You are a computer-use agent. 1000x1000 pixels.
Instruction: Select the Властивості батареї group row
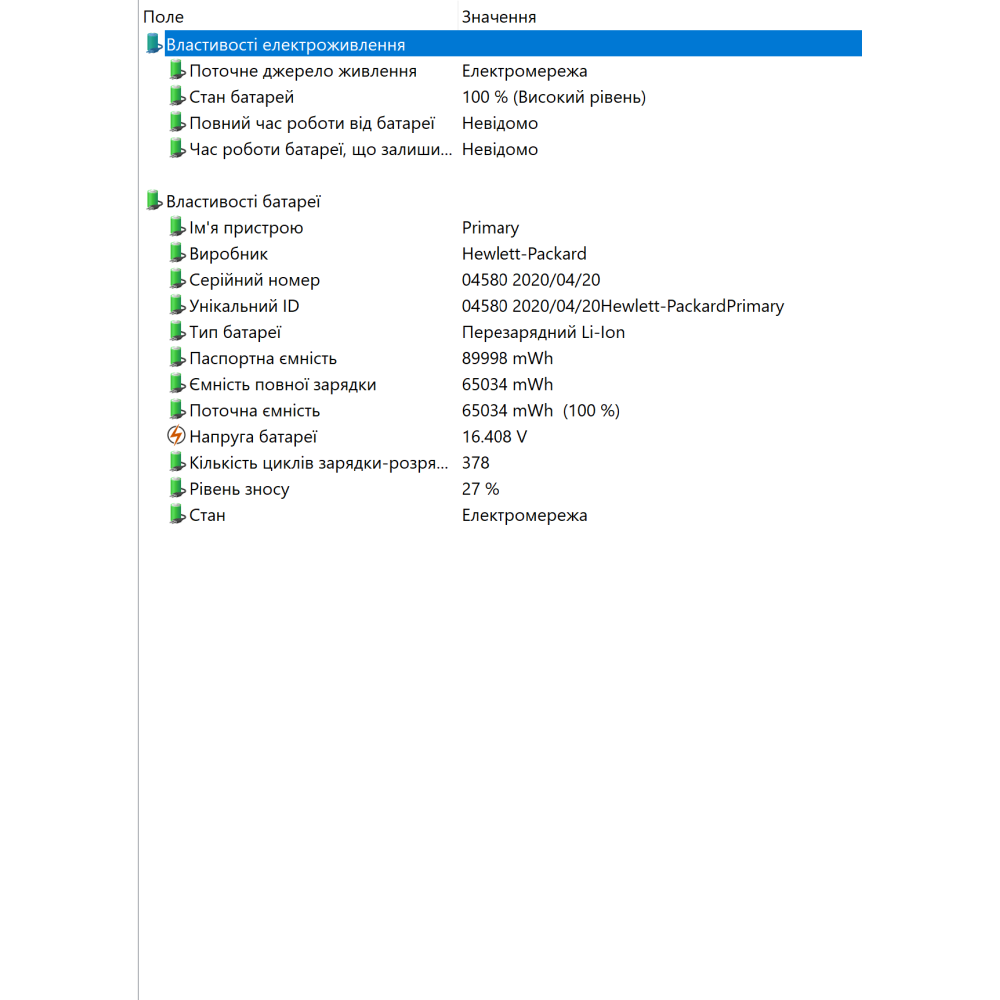pyautogui.click(x=243, y=202)
